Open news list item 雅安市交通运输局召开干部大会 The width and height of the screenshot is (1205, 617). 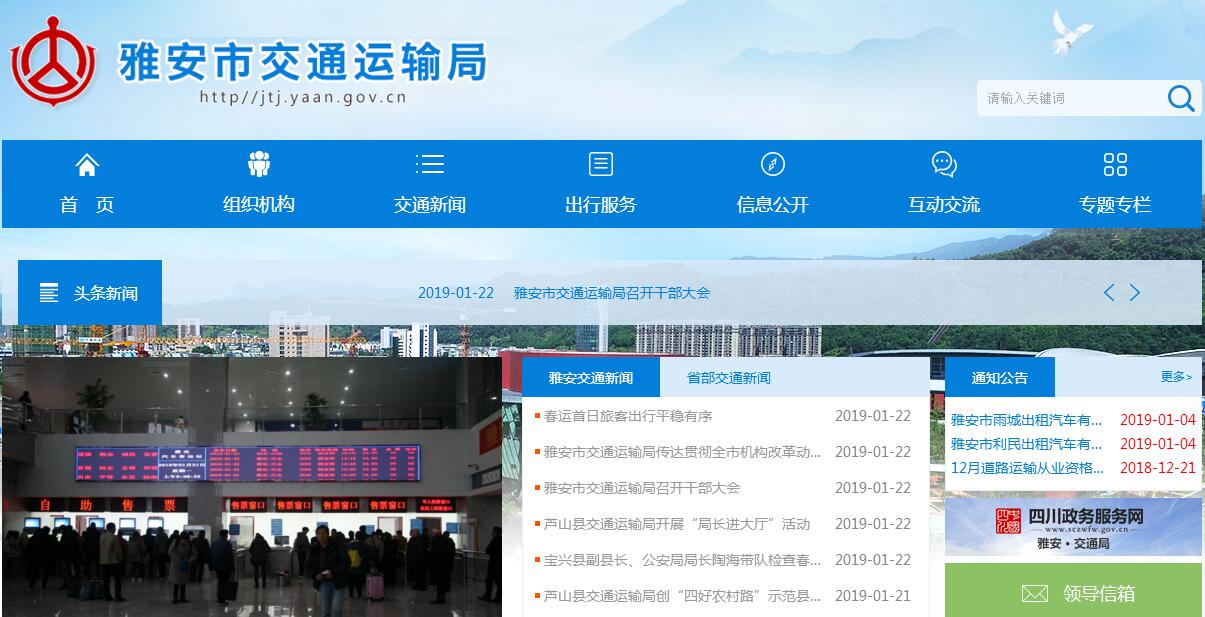[642, 488]
